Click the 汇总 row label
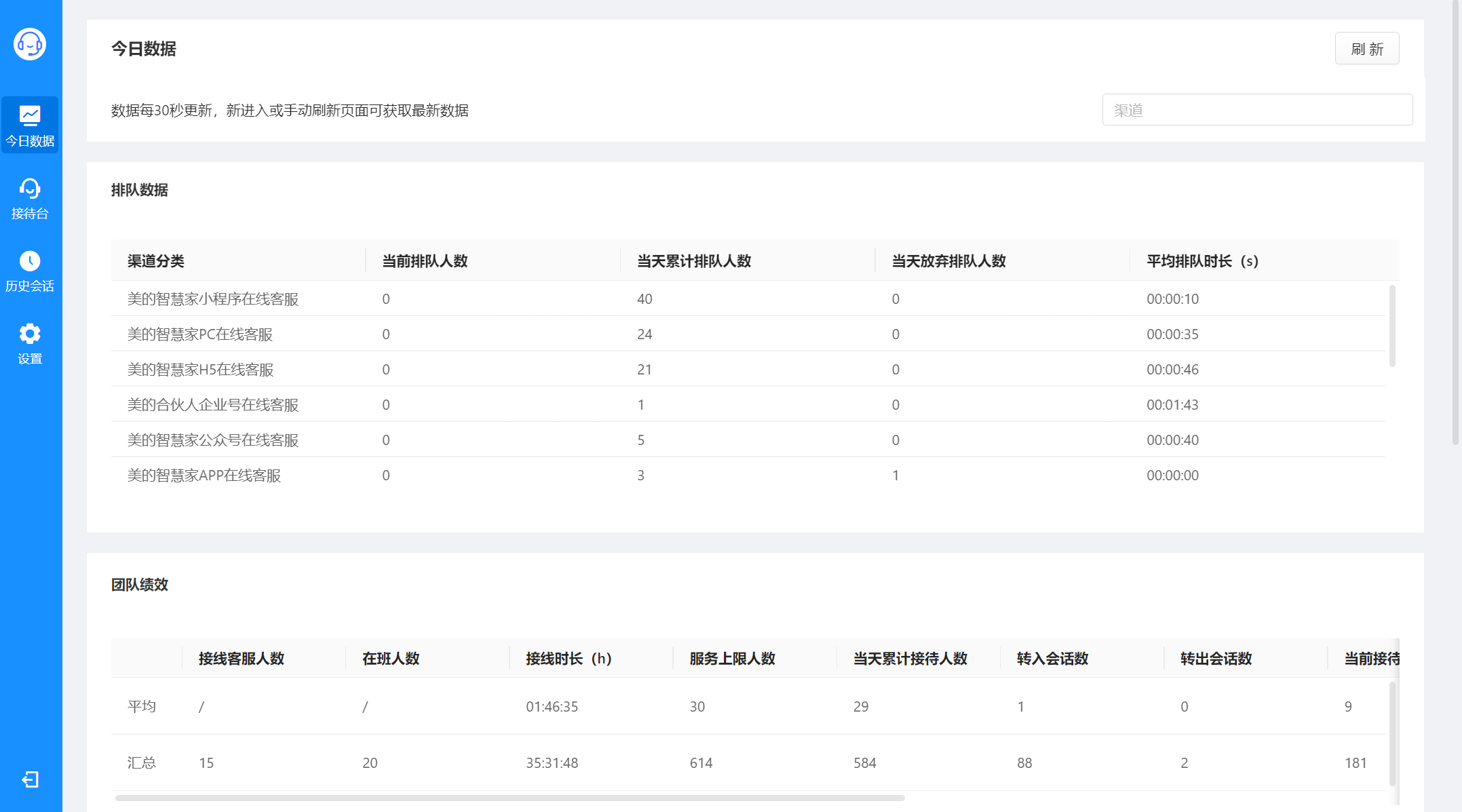Screen dimensions: 1462x812 tap(142, 762)
